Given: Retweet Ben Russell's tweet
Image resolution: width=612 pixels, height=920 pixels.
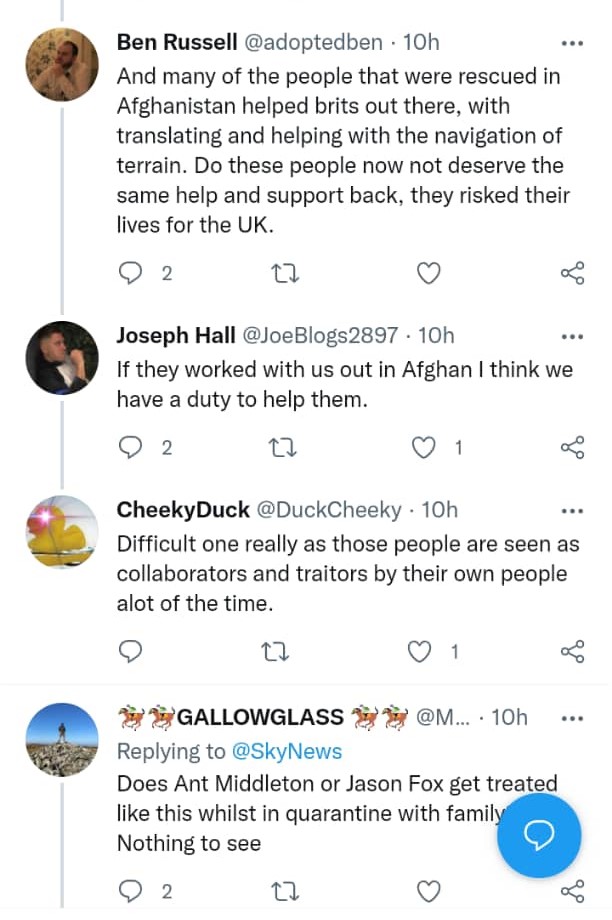Looking at the screenshot, I should click(x=287, y=273).
